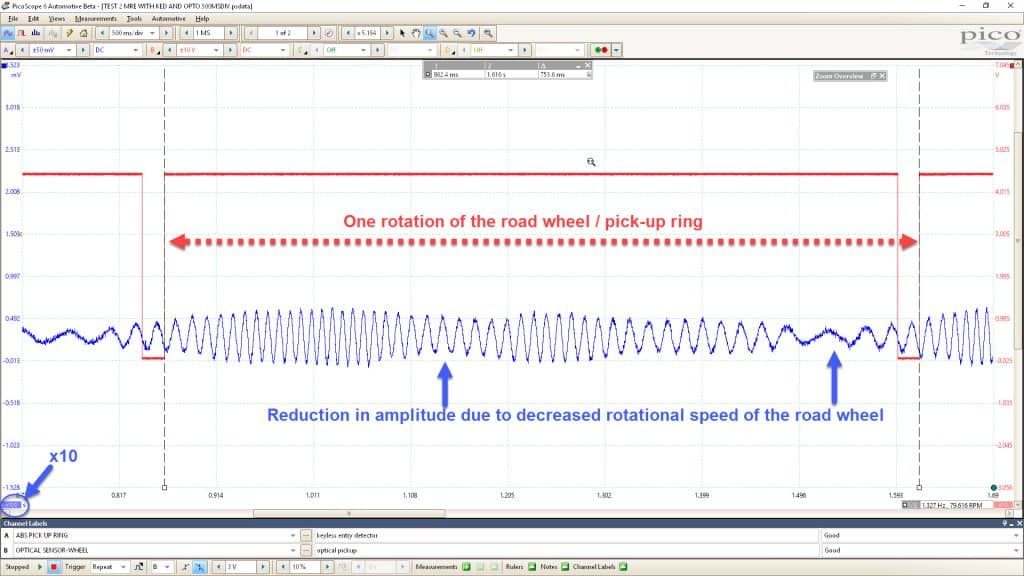Open the File menu
Screen dimensions: 1024x576
click(x=13, y=19)
